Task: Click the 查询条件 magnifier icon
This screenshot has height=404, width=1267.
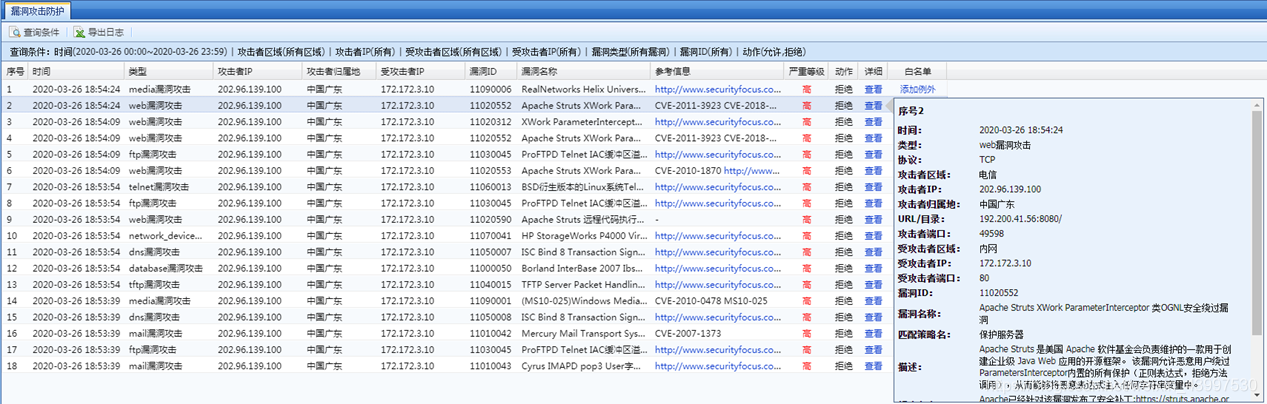Action: (14, 32)
